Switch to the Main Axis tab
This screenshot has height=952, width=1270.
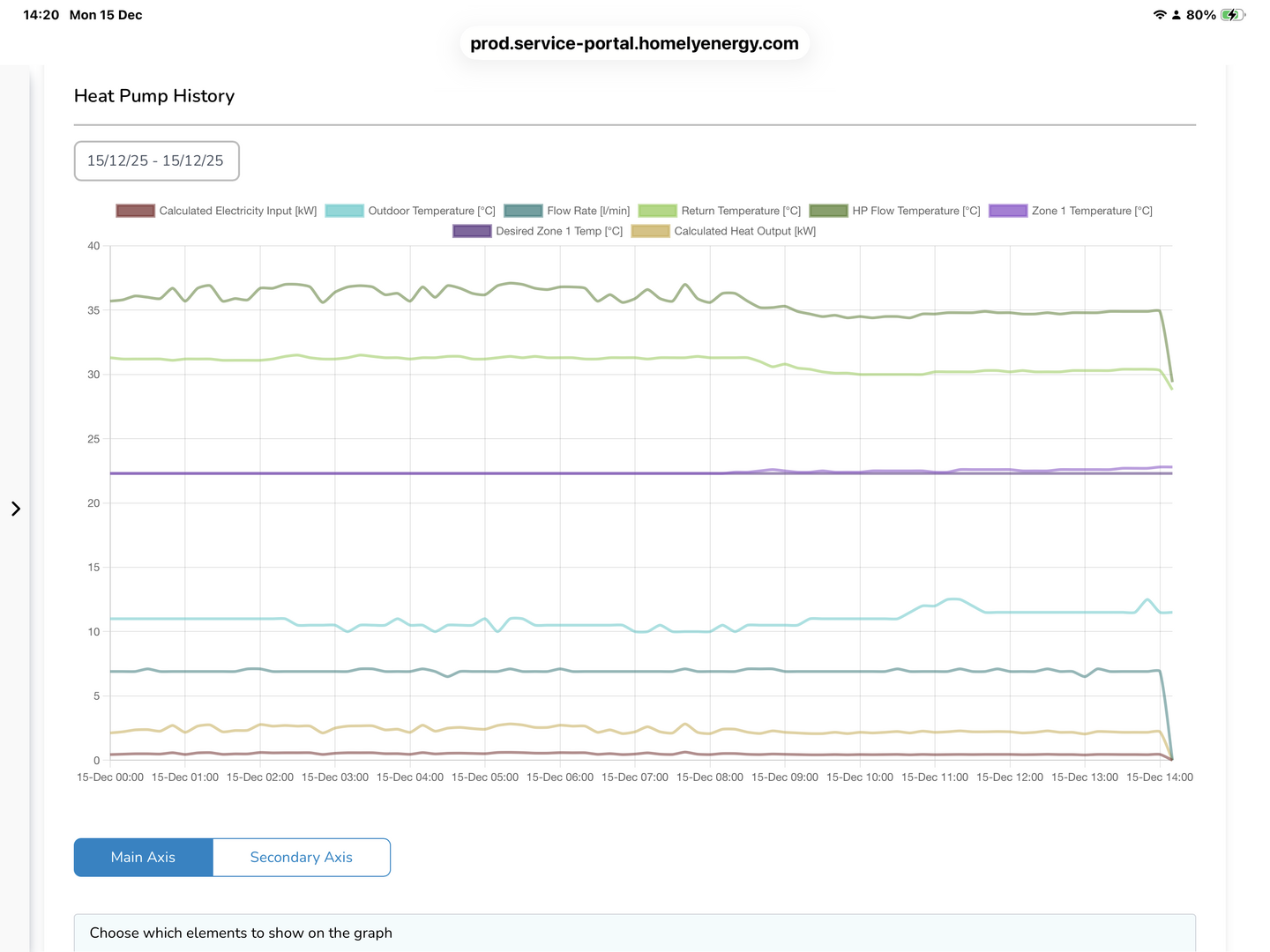[143, 857]
